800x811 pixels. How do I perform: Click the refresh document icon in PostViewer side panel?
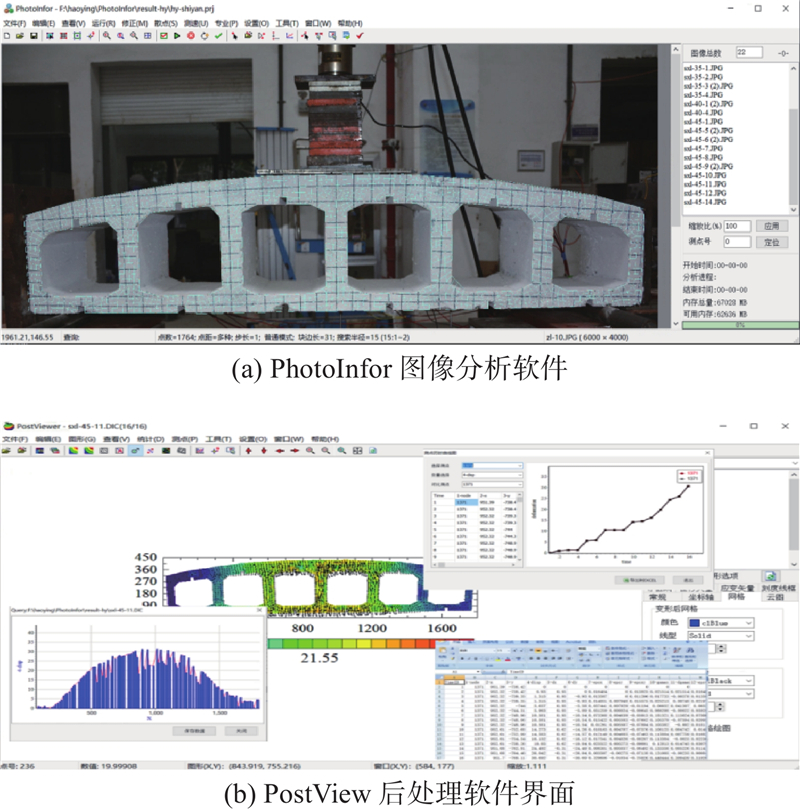pyautogui.click(x=771, y=576)
